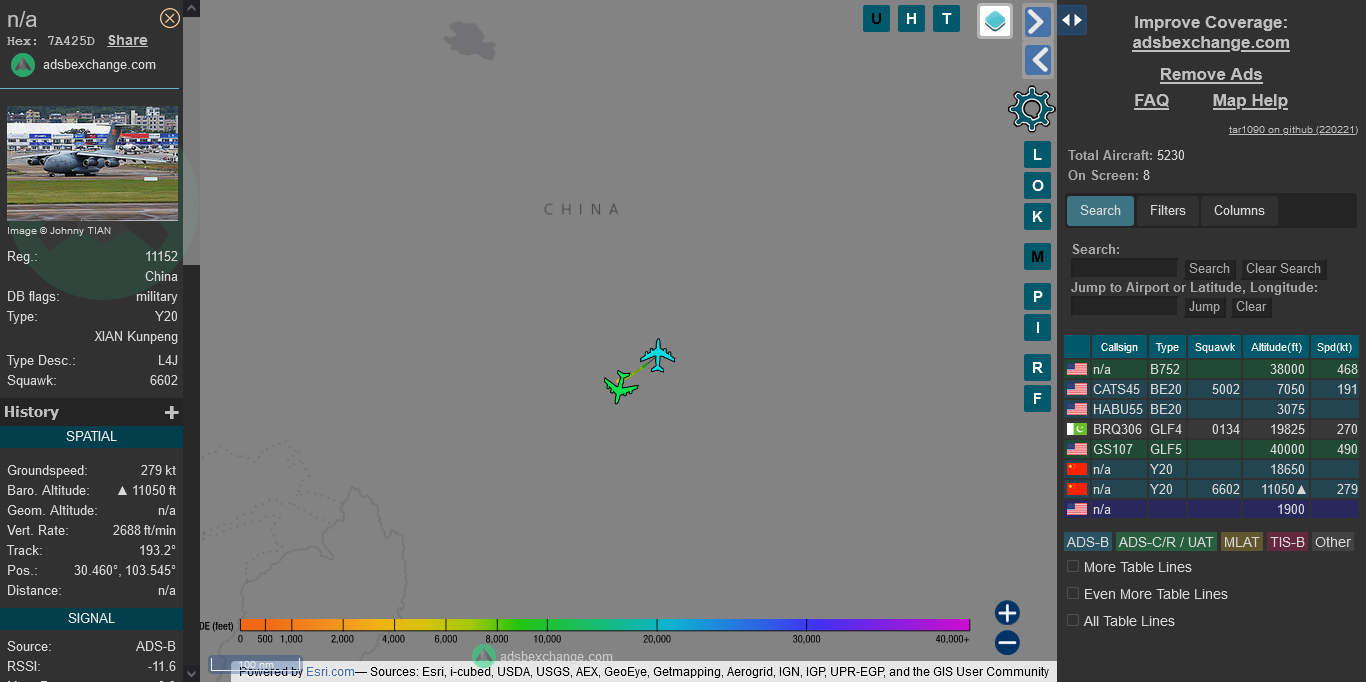Click the left arrow sidebar button
Screen dimensions: 1366x682
pyautogui.click(x=1038, y=61)
